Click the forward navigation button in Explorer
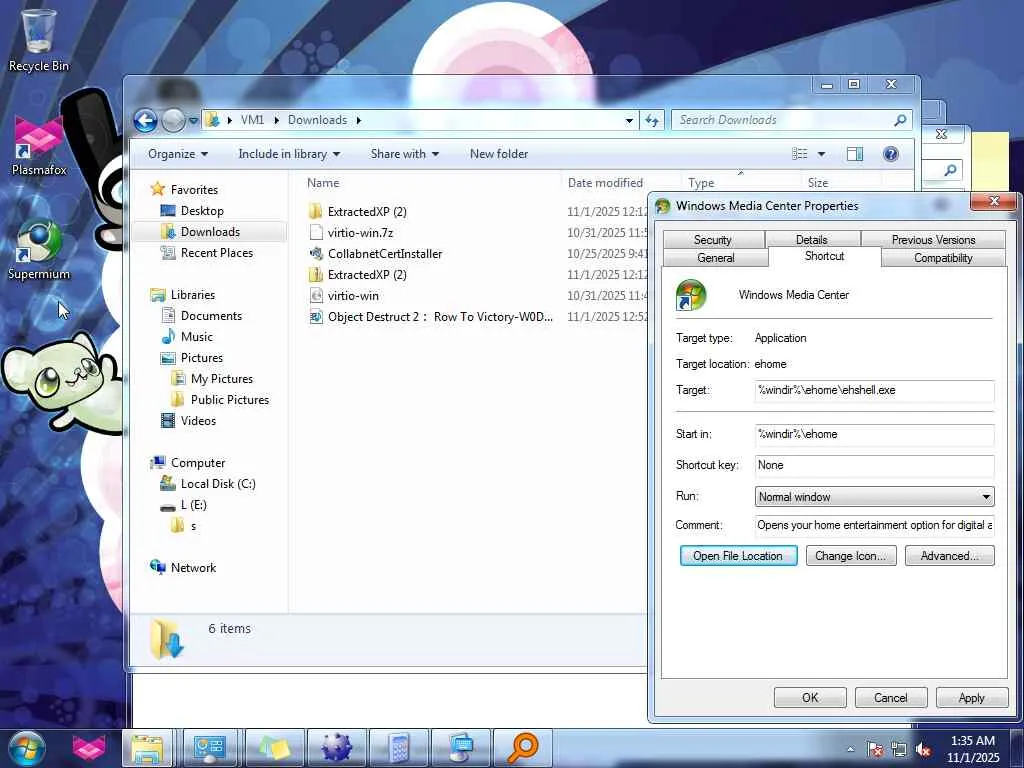Viewport: 1024px width, 768px height. (172, 120)
